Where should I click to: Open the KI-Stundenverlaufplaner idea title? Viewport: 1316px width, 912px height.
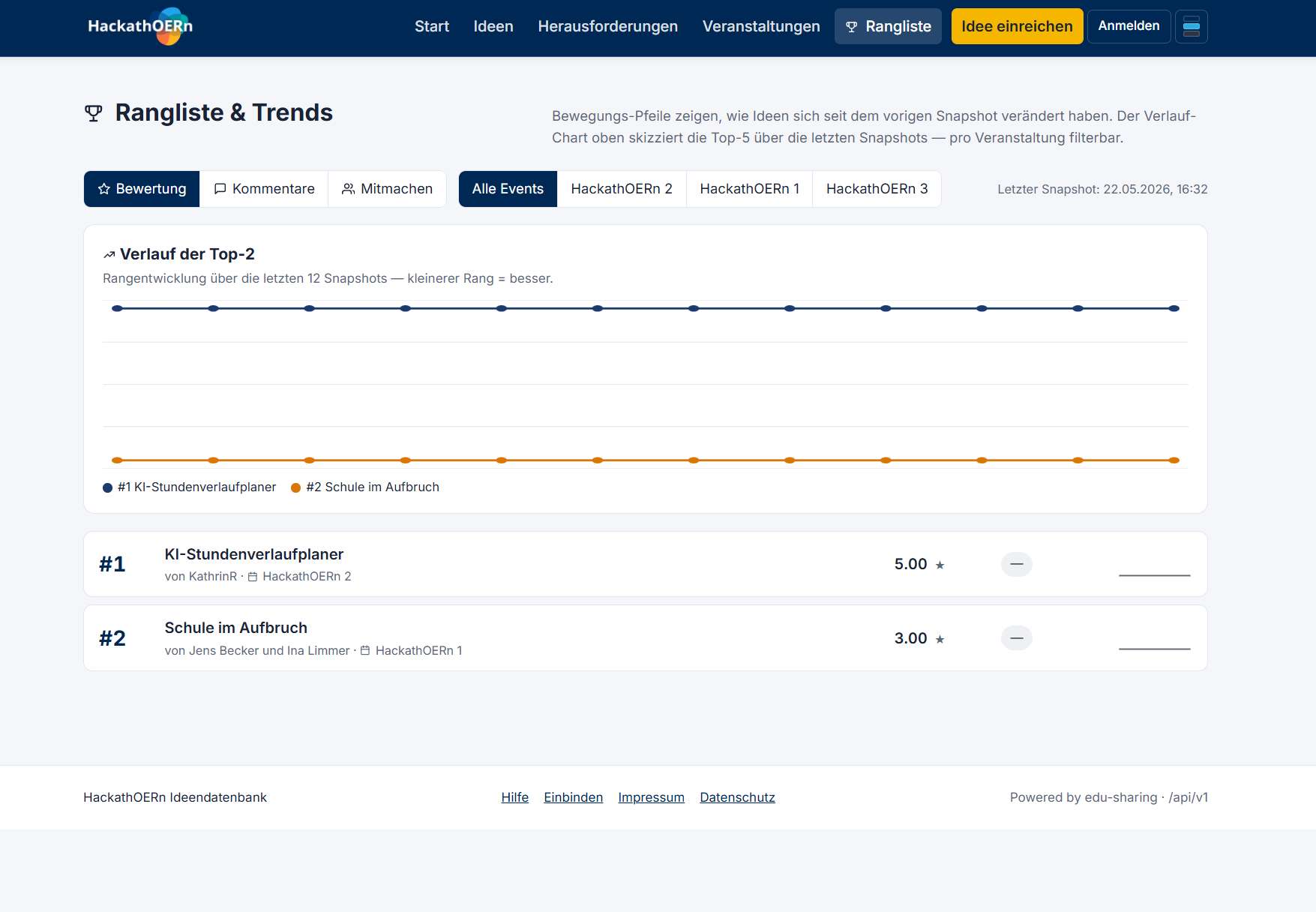click(x=254, y=554)
